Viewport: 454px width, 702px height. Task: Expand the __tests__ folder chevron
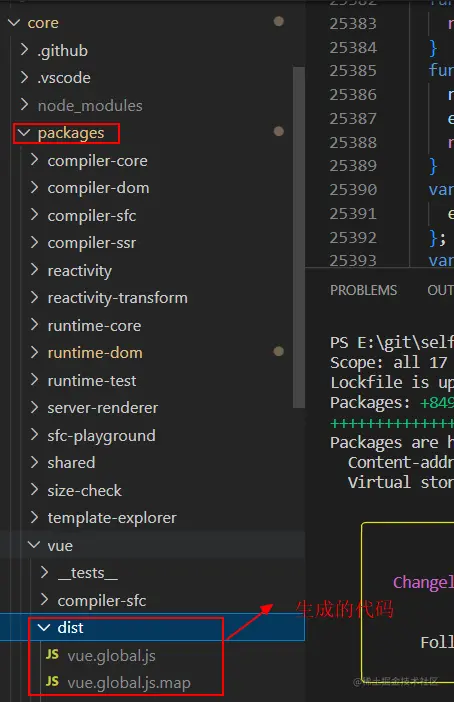tap(44, 572)
